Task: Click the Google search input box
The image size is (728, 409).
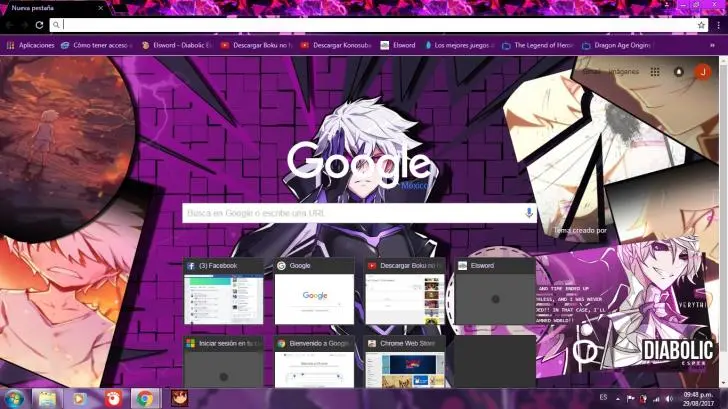Action: [x=350, y=213]
